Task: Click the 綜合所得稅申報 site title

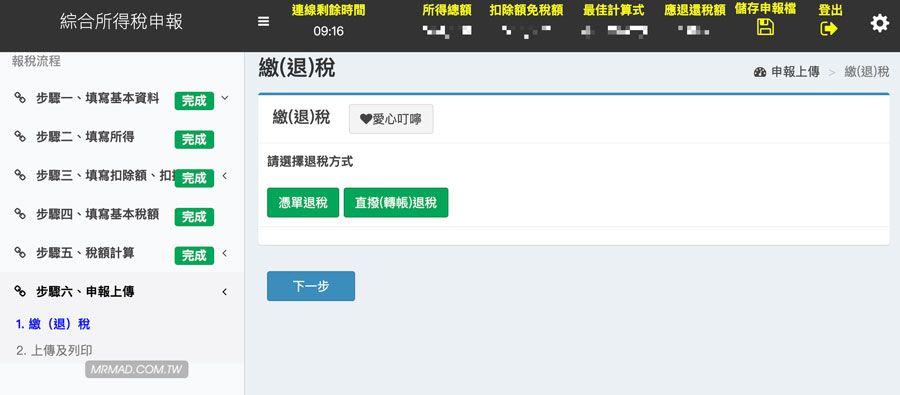Action: pos(122,22)
